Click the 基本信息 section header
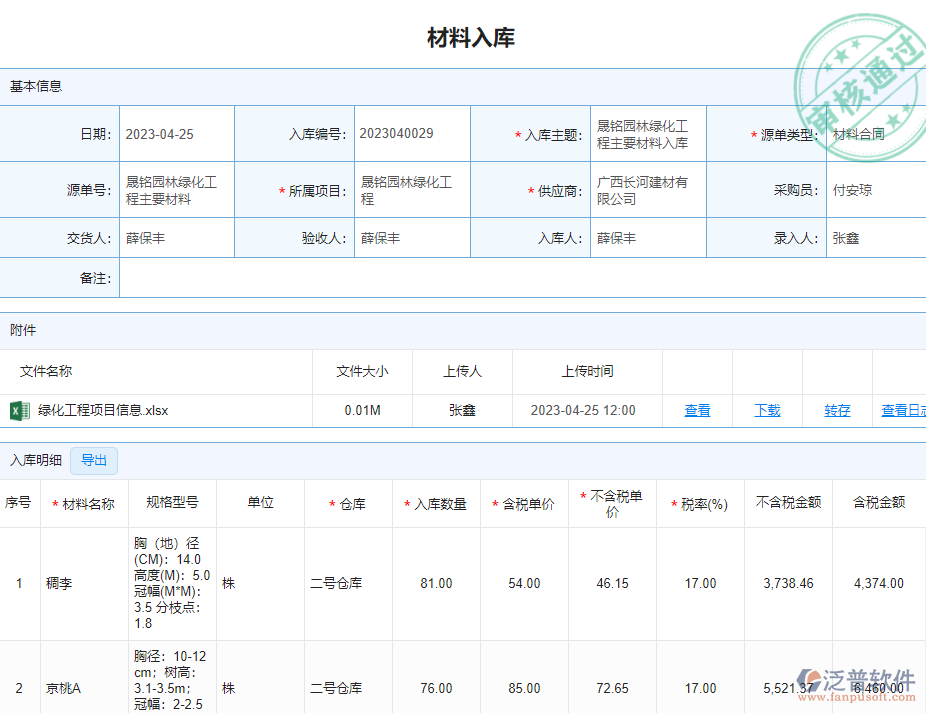 36,86
